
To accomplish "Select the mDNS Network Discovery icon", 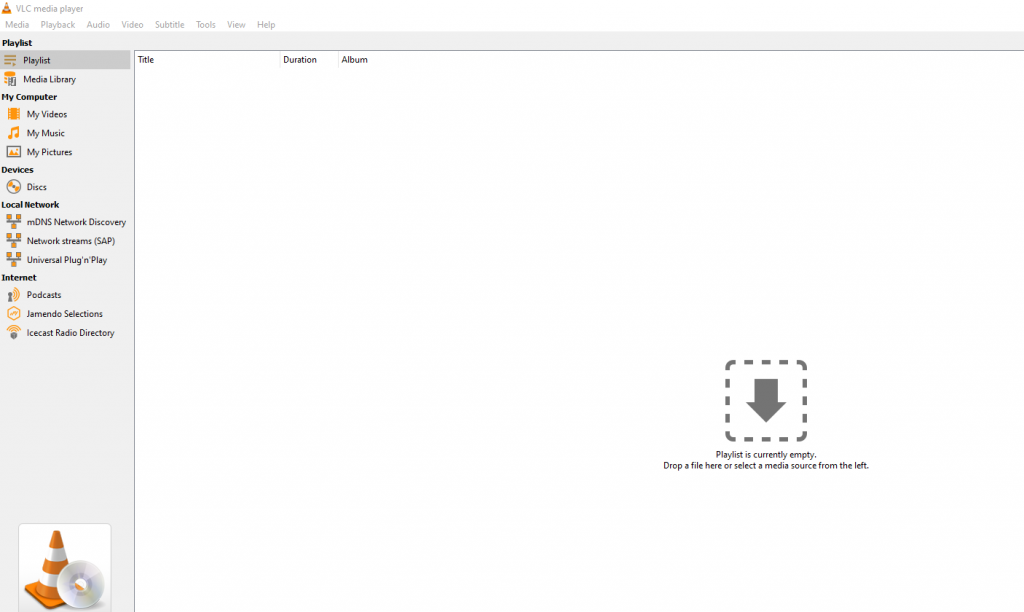I will coord(14,222).
